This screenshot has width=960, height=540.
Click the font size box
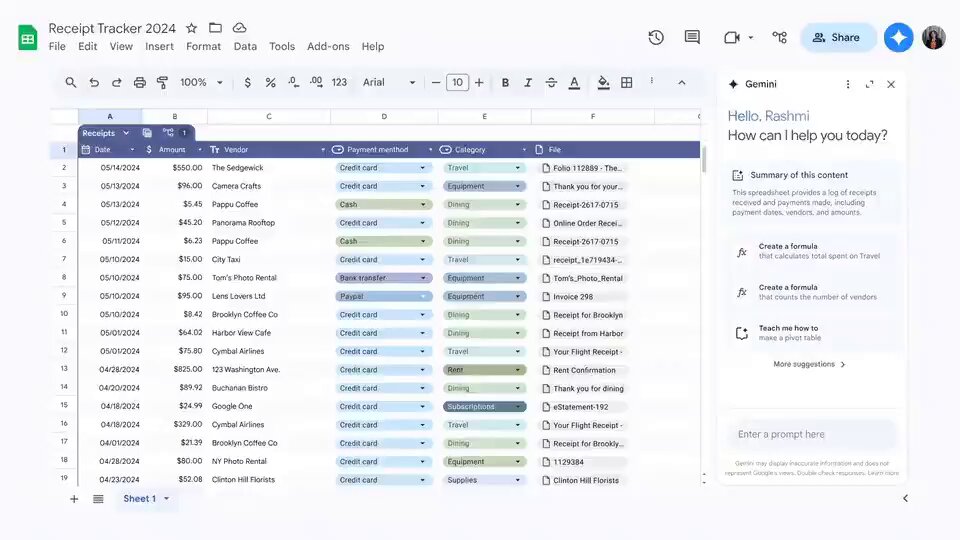[x=457, y=83]
